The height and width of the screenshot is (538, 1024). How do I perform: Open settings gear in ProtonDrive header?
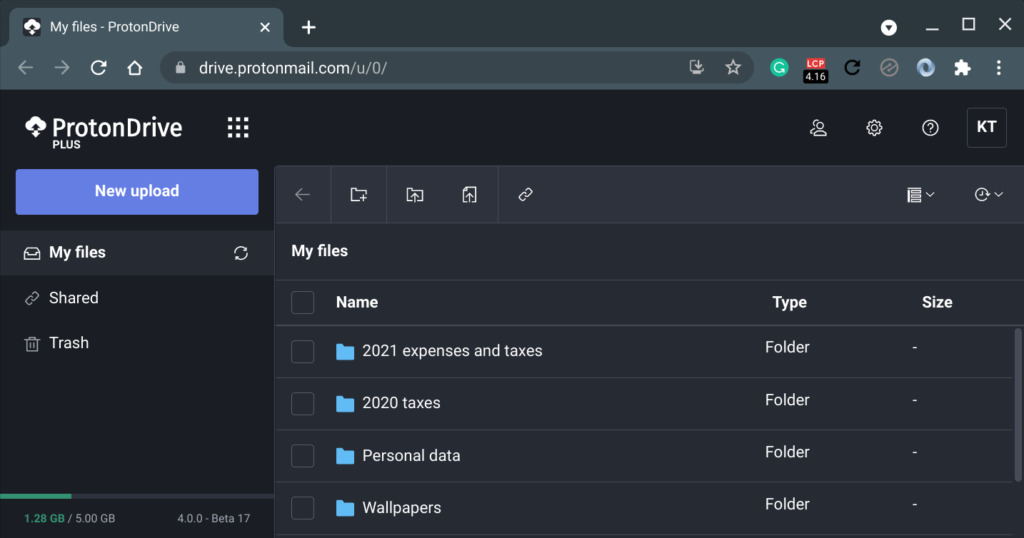click(874, 128)
